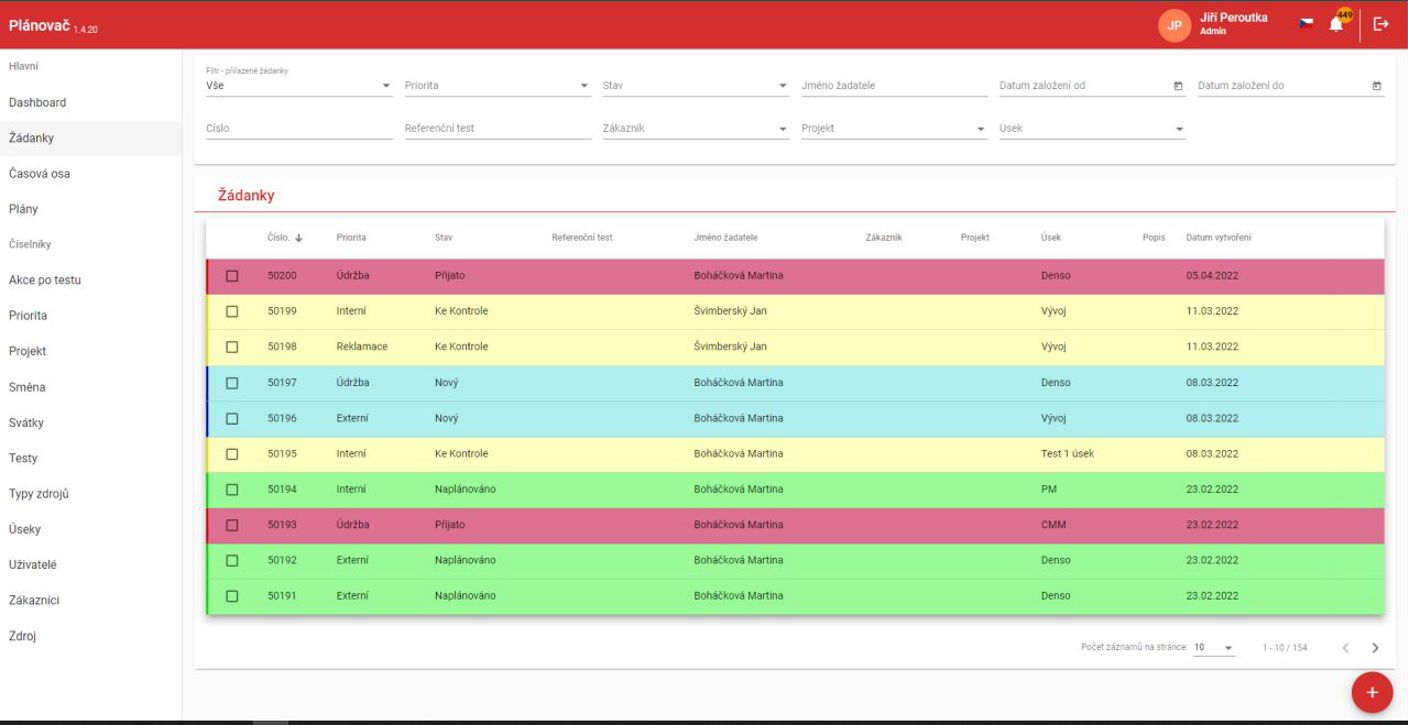Click the Jméno žadatele input field
Screen dimensions: 1408x725
click(x=894, y=86)
